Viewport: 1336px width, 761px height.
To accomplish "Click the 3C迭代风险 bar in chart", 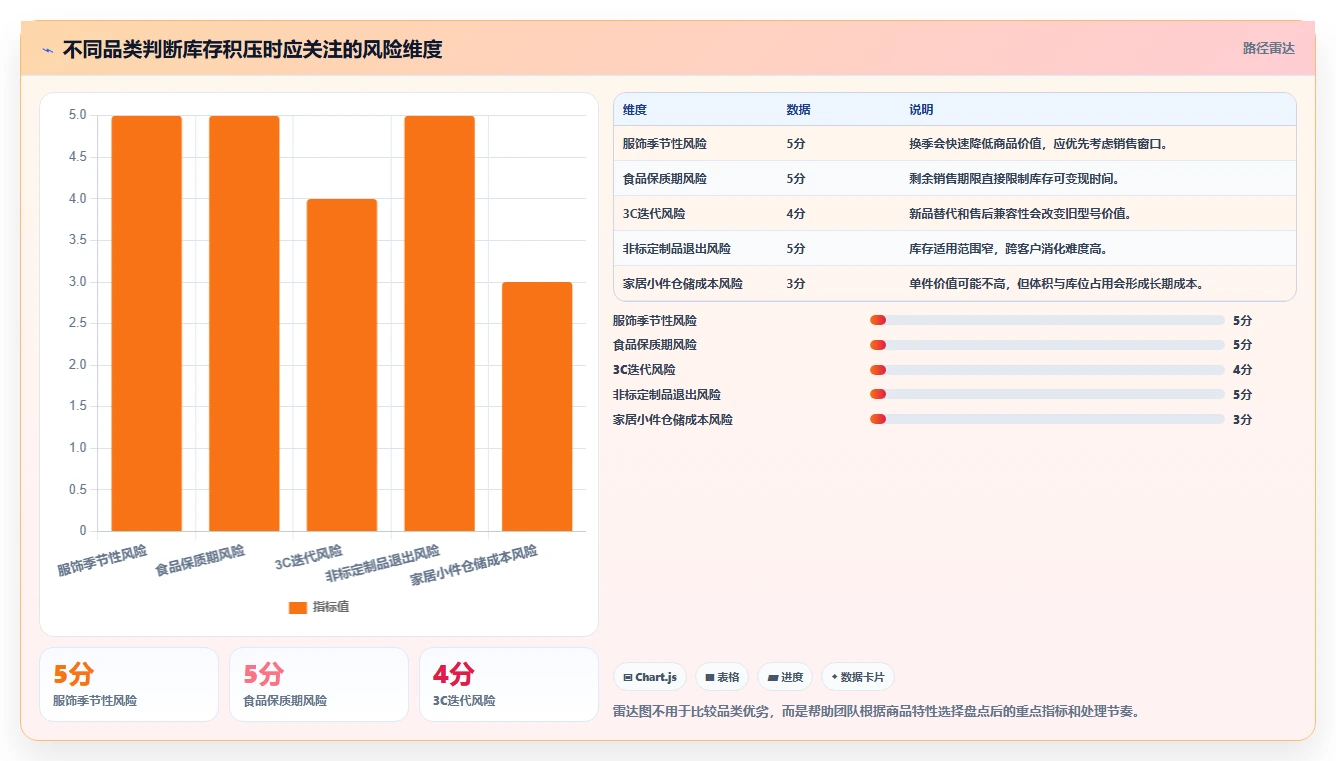I will tap(342, 365).
